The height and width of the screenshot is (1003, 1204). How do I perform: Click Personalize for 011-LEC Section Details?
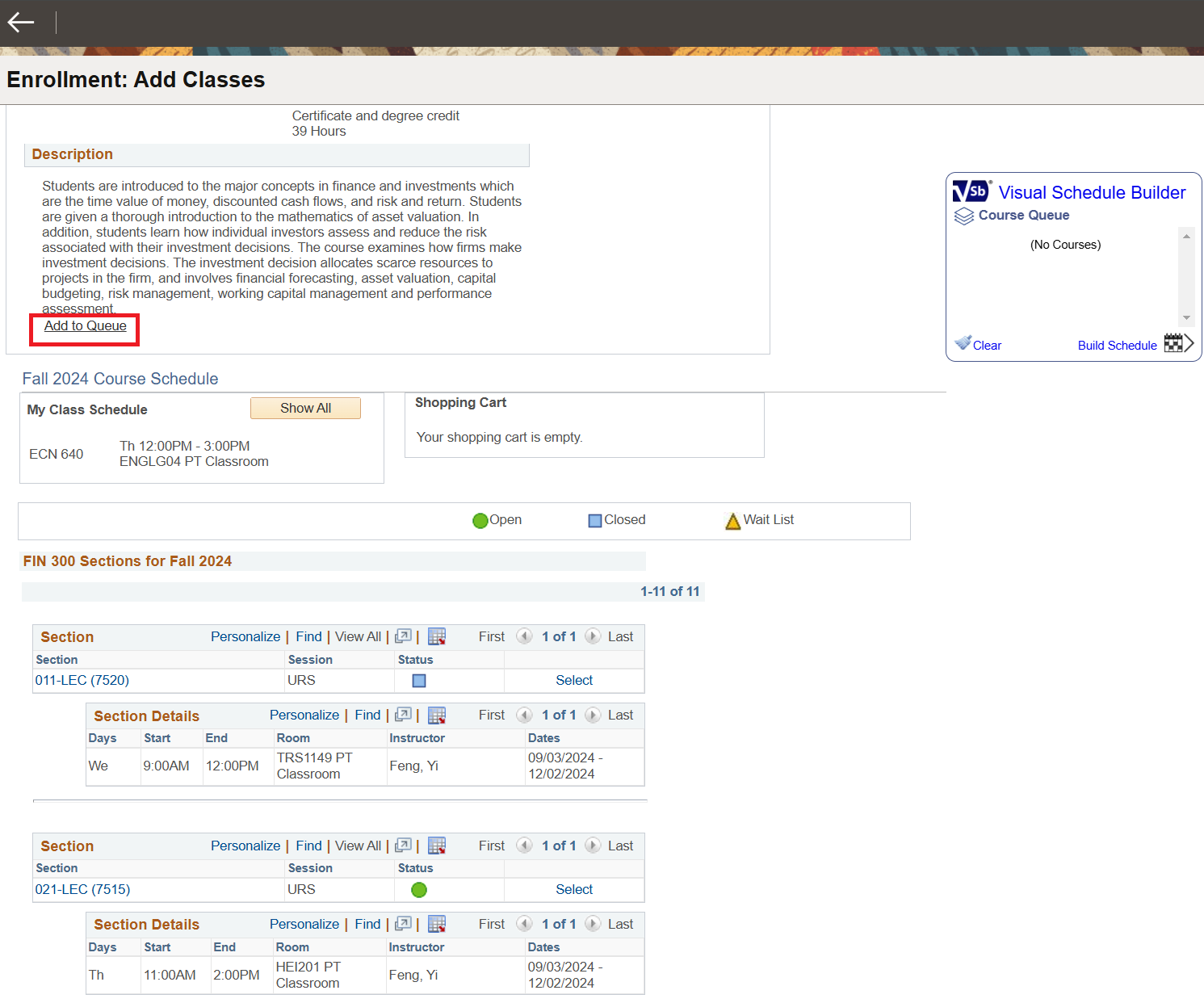tap(304, 716)
